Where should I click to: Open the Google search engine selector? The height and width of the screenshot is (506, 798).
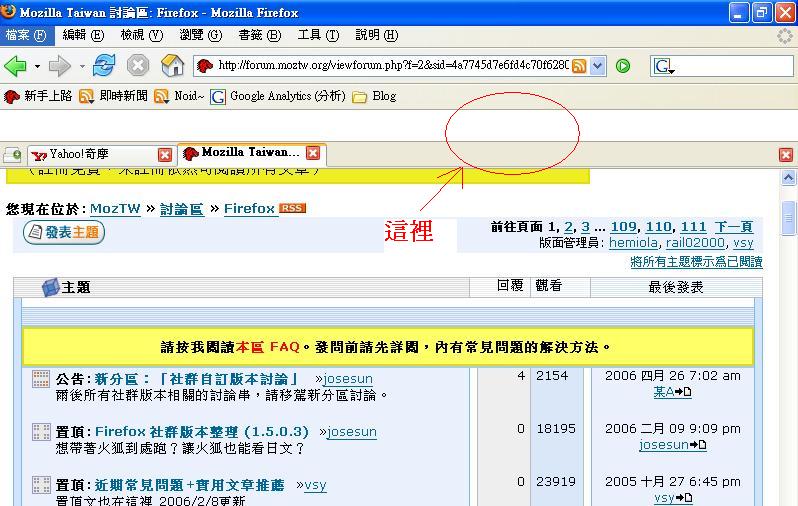(664, 66)
